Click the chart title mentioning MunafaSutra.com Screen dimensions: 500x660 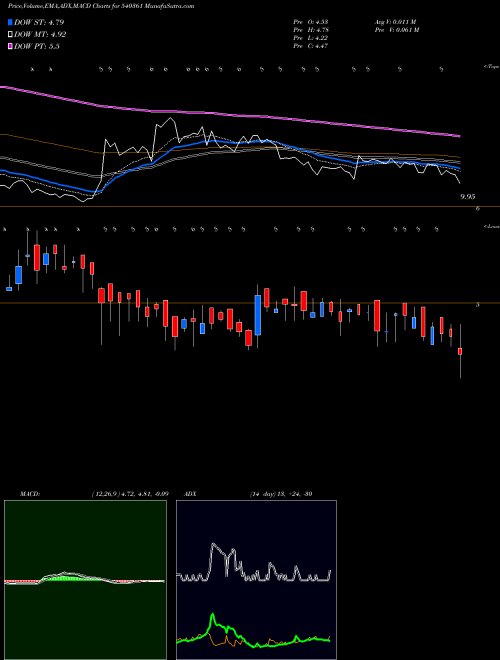pos(101,7)
